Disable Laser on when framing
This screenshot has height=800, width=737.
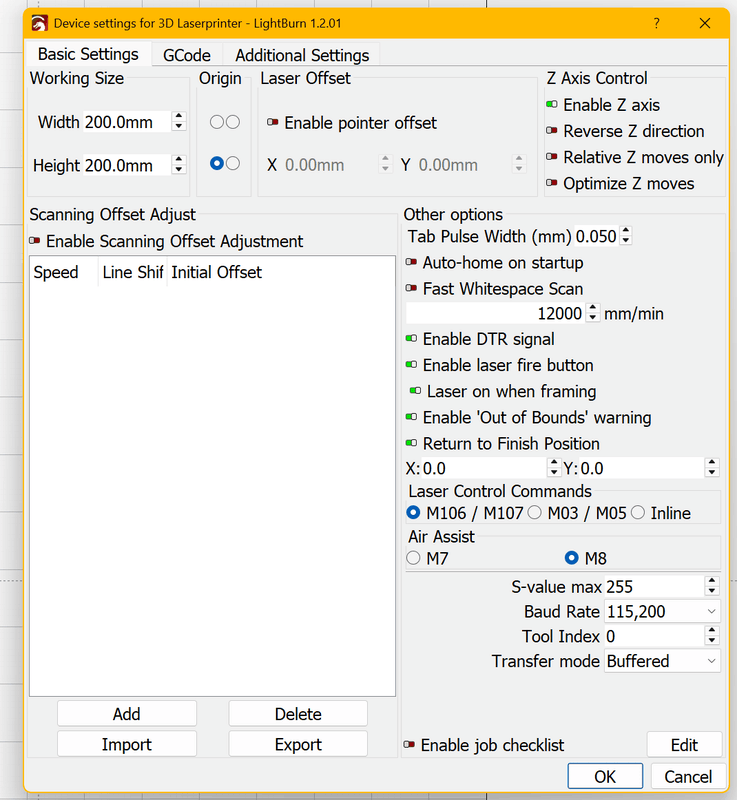click(x=415, y=391)
